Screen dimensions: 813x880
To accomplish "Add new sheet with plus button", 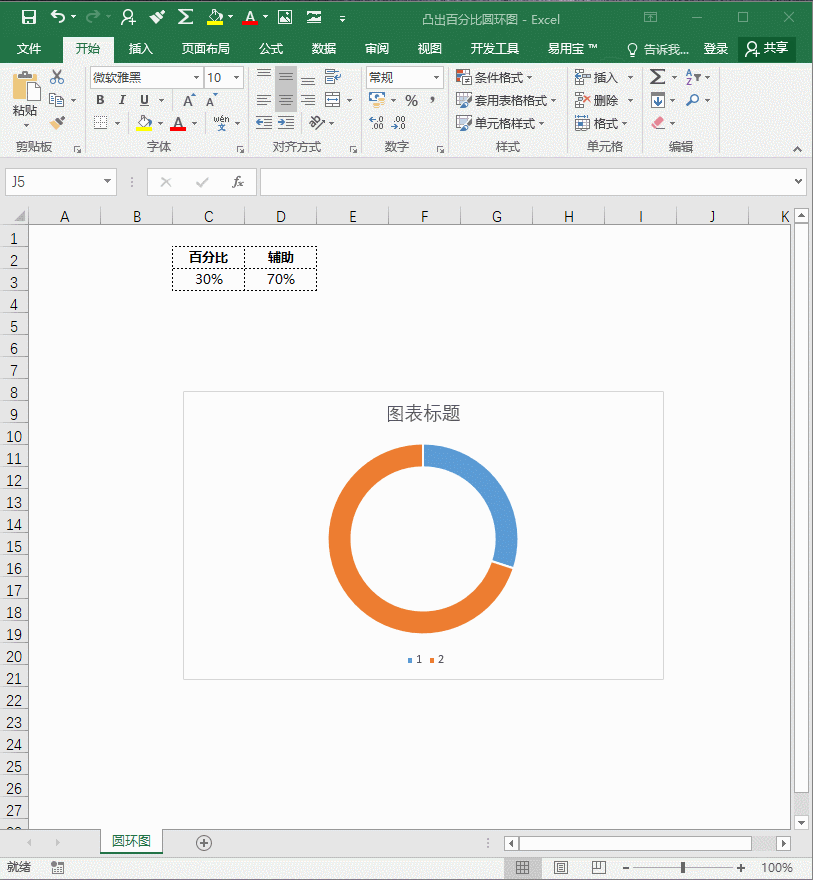I will [204, 842].
